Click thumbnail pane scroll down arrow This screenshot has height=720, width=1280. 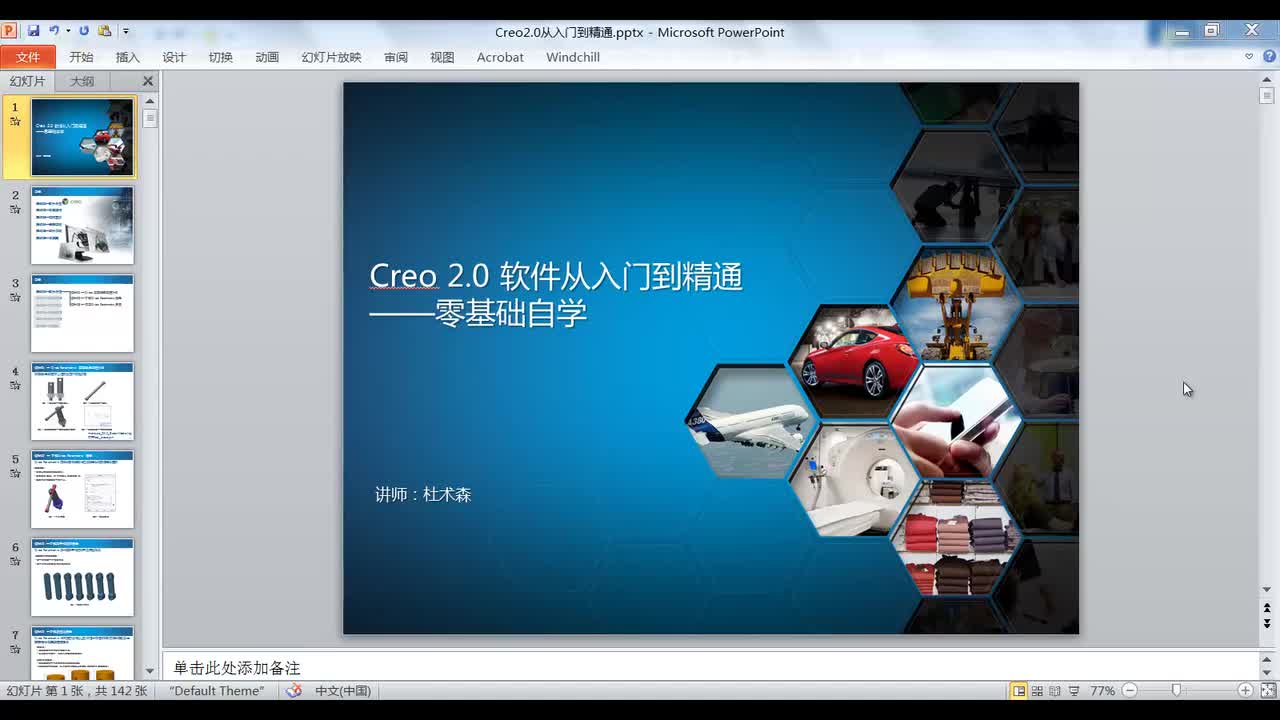click(x=150, y=671)
